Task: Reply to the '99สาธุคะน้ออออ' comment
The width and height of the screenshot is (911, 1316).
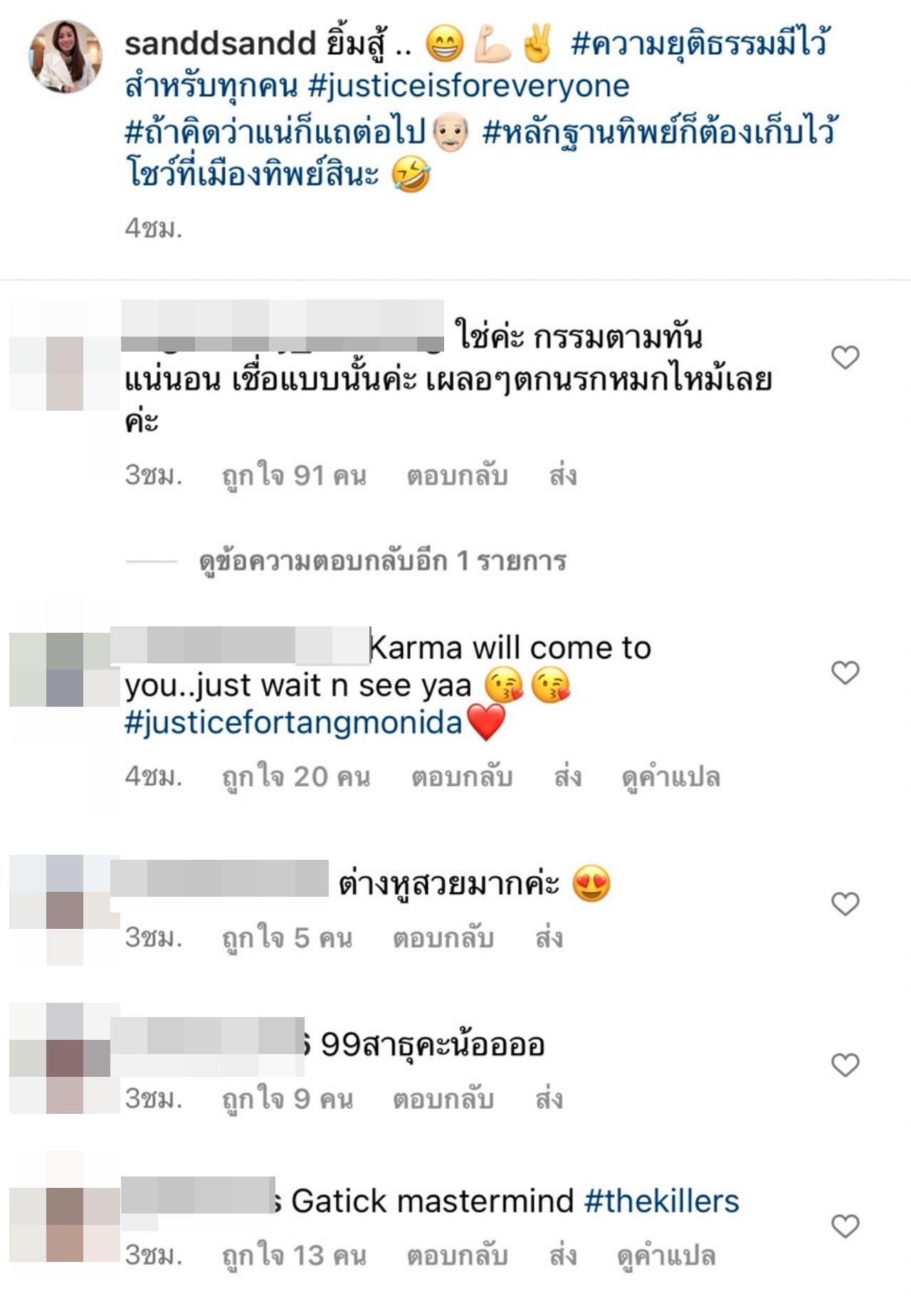Action: tap(443, 1099)
